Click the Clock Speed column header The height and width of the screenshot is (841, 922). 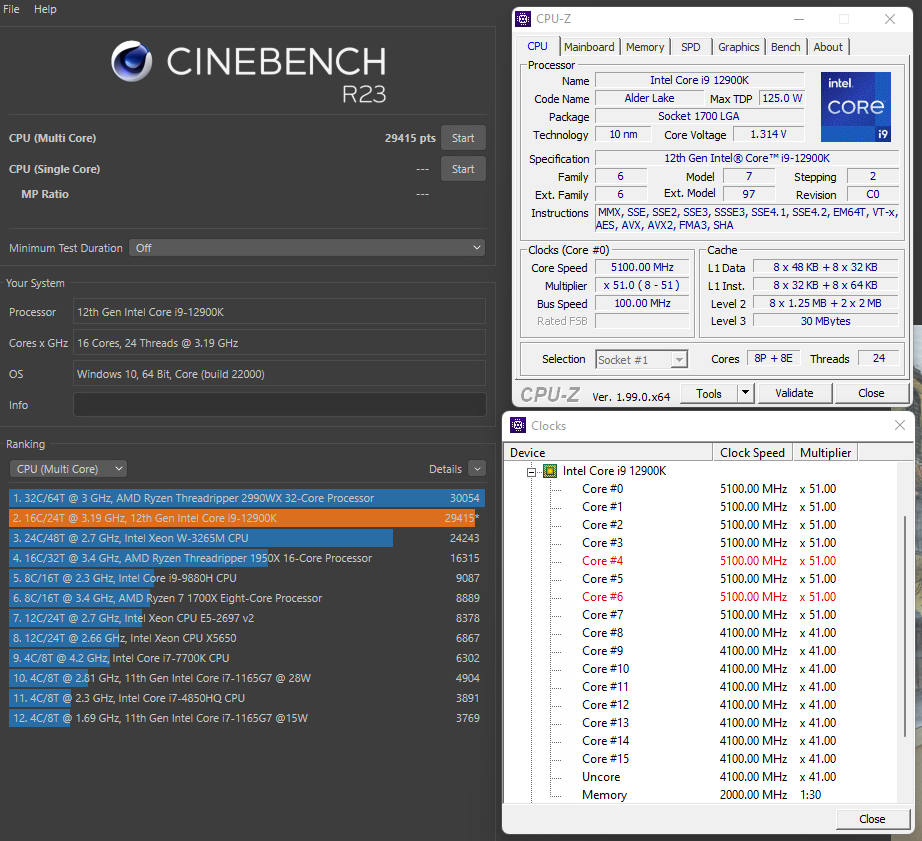tap(753, 452)
